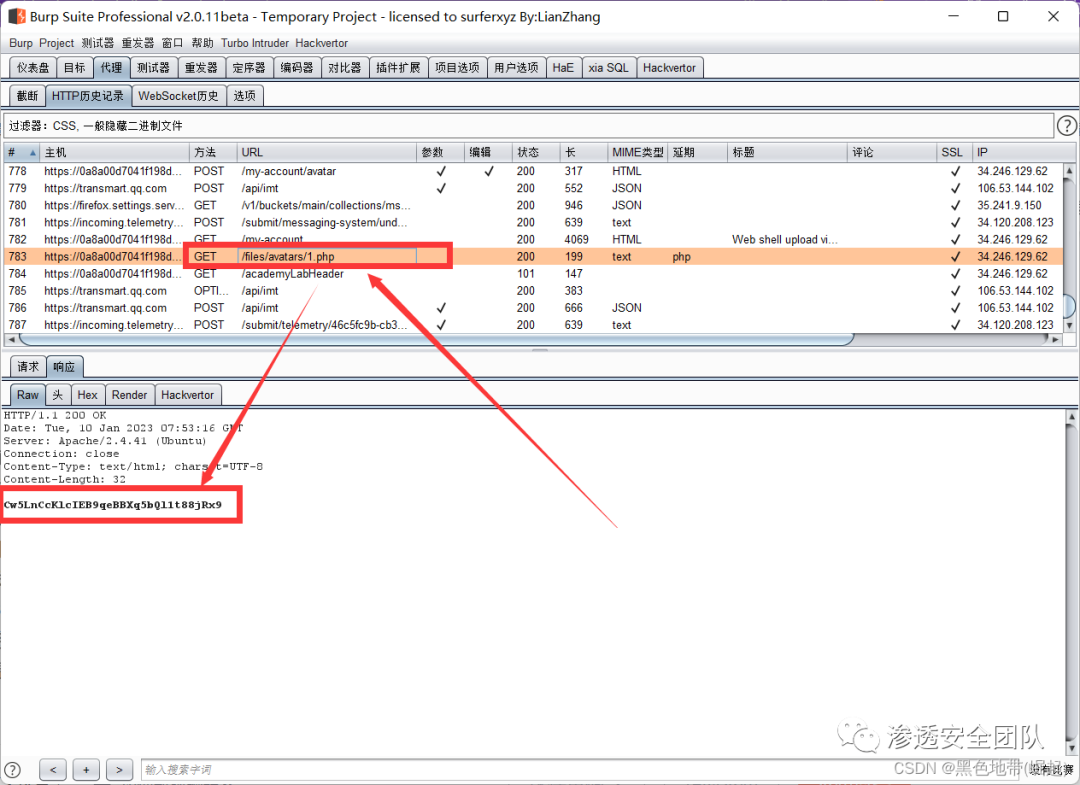Select the Raw view tab
This screenshot has width=1080, height=785.
click(28, 395)
